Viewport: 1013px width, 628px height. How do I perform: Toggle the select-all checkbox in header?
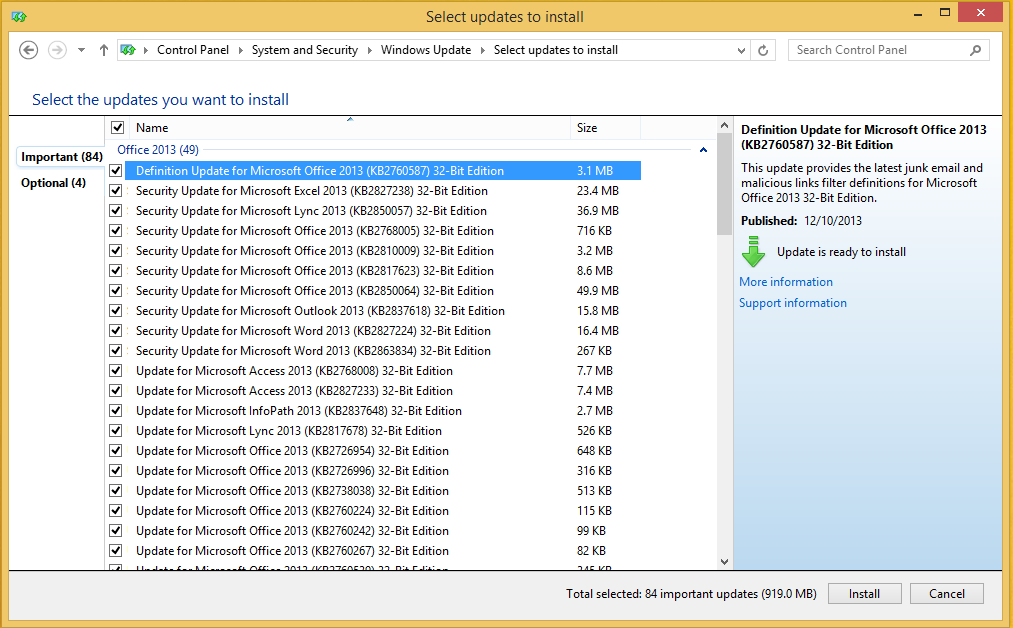pyautogui.click(x=117, y=127)
